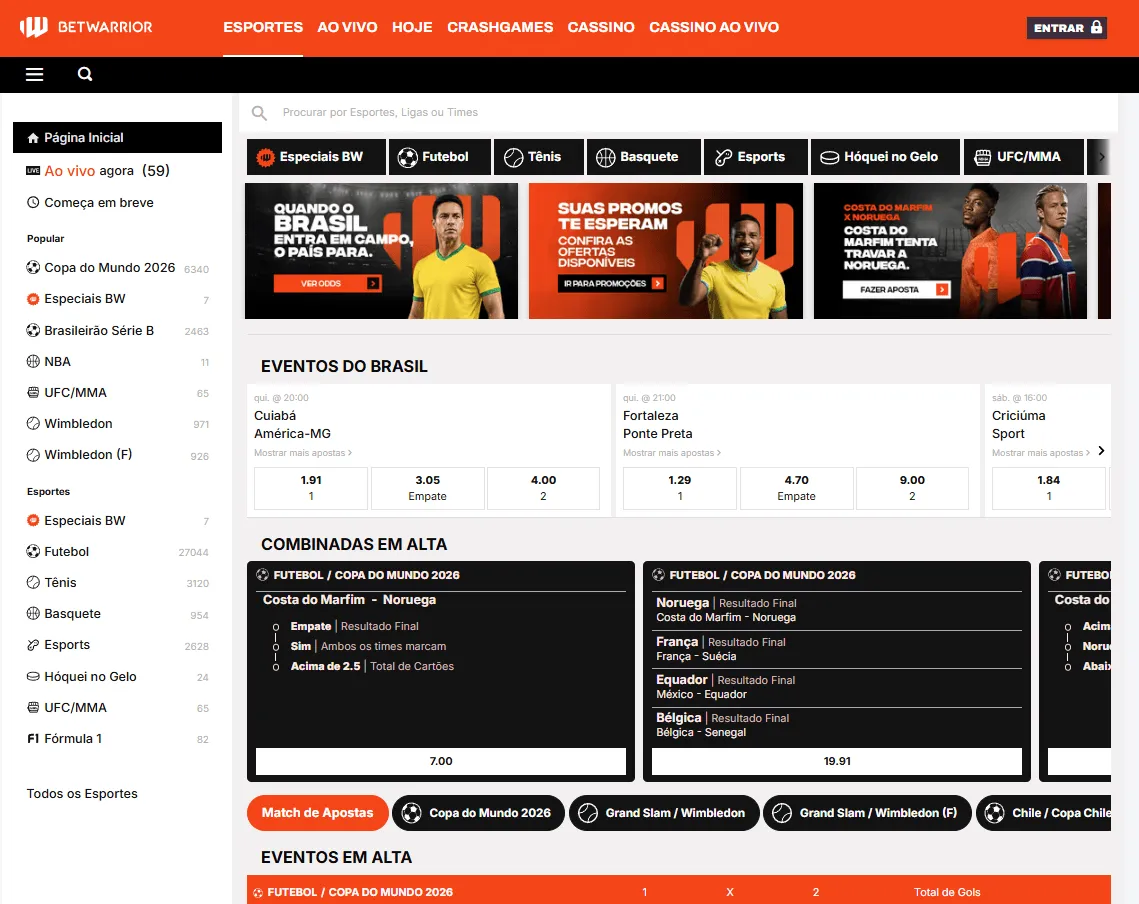1139x904 pixels.
Task: Open the promotions banner with cheering player
Action: pyautogui.click(x=665, y=251)
